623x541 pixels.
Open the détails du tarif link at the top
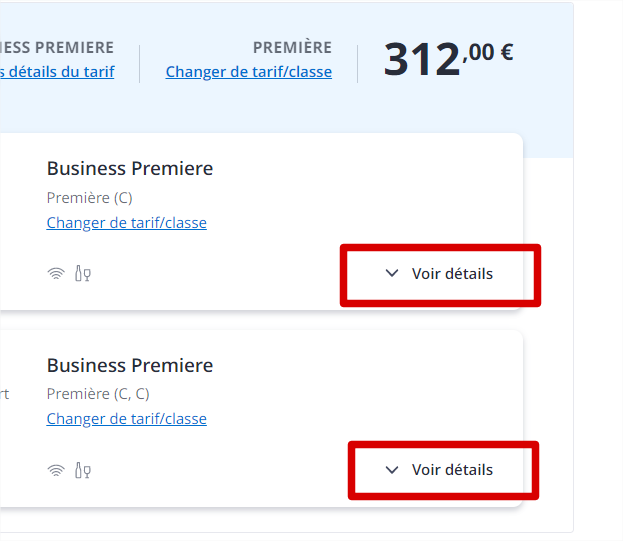(57, 72)
